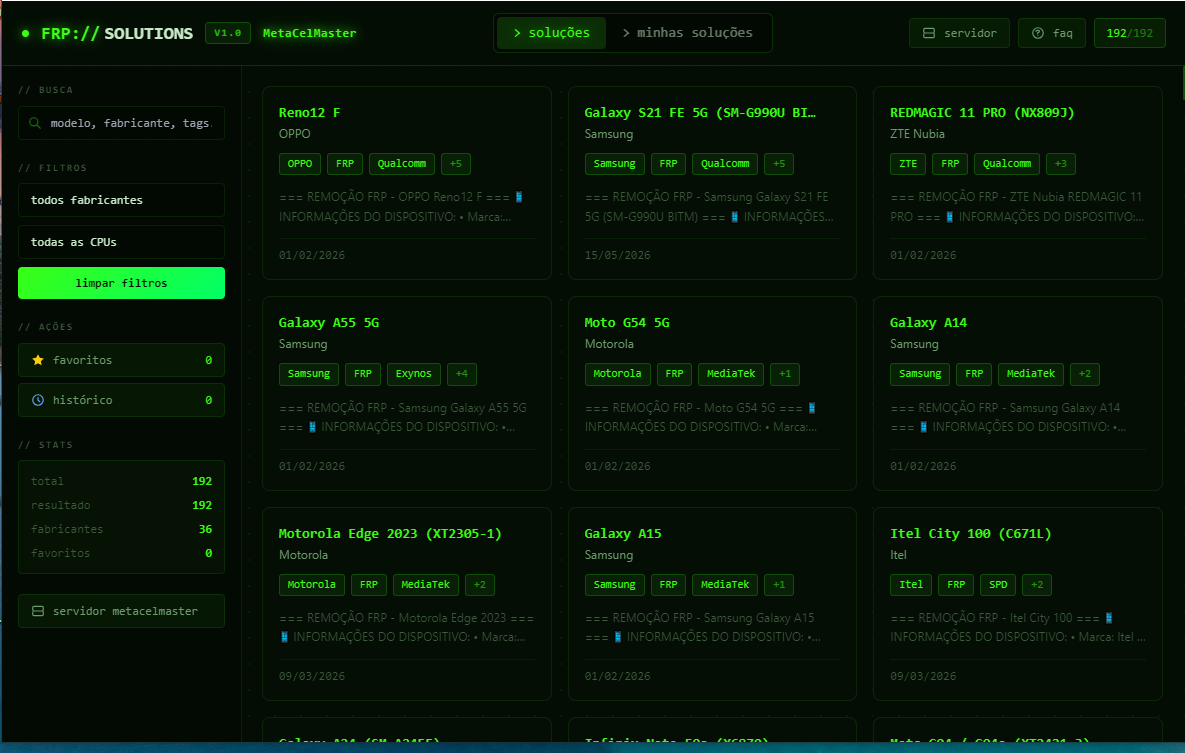Open the servidor button in header
The width and height of the screenshot is (1185, 753).
tap(959, 33)
